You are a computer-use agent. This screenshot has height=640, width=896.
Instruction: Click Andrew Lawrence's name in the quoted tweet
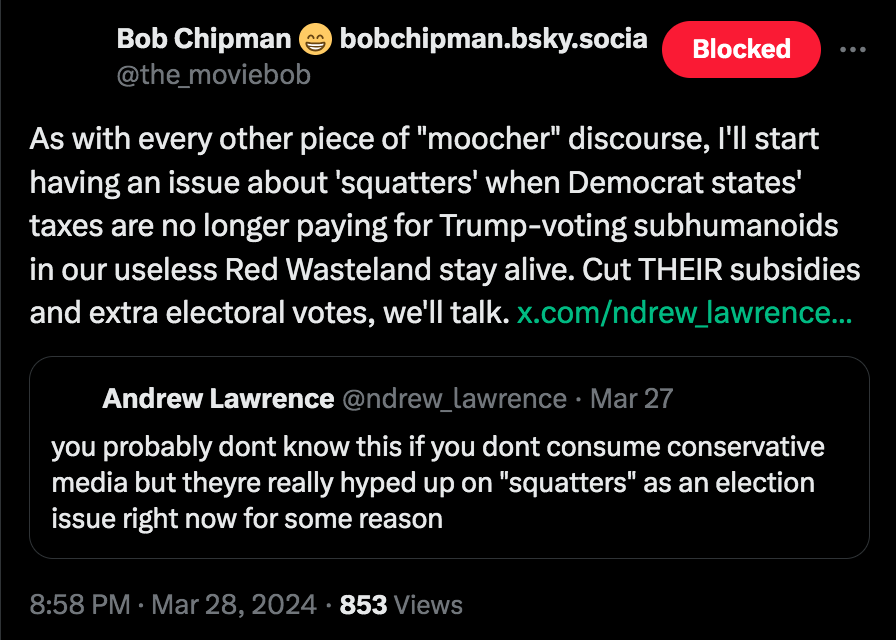click(218, 399)
